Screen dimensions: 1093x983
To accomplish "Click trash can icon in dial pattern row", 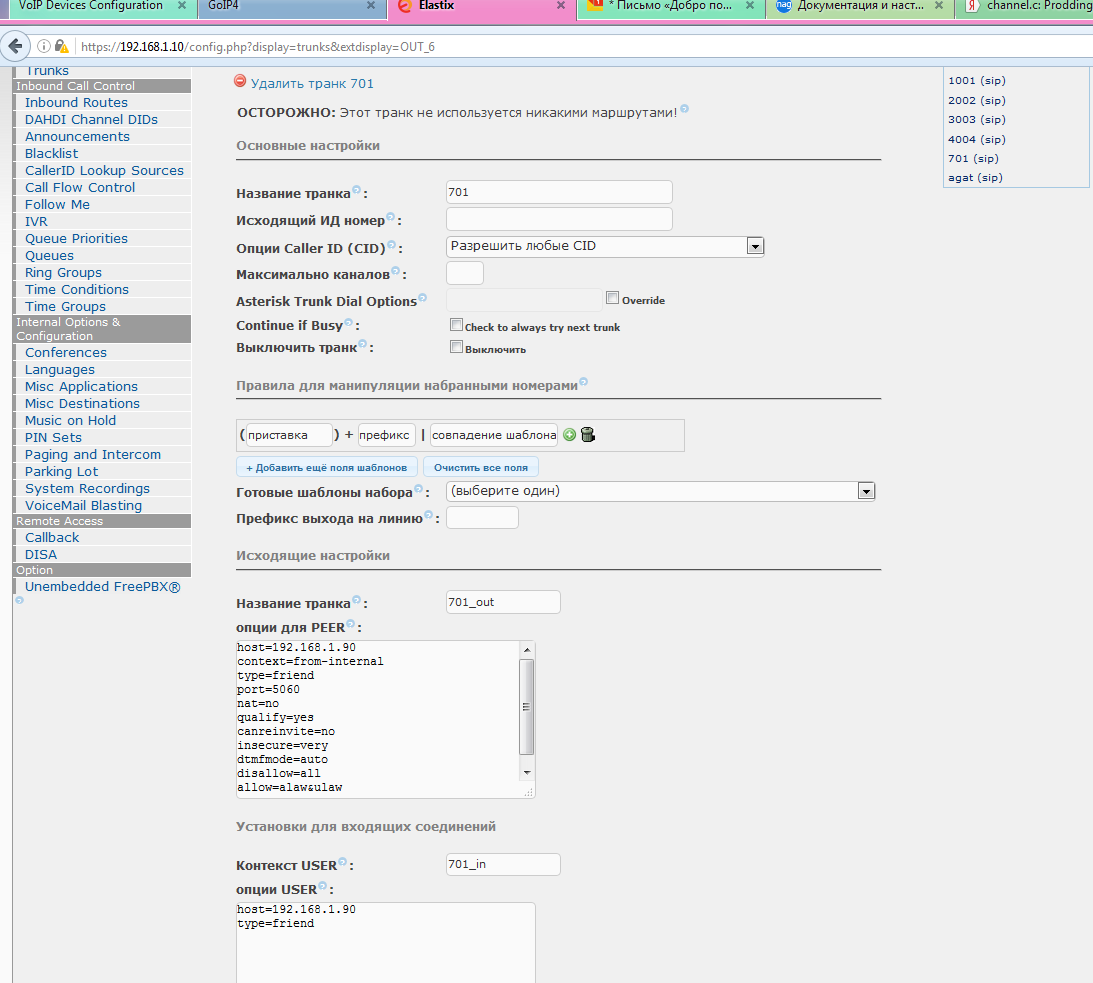I will pos(588,435).
